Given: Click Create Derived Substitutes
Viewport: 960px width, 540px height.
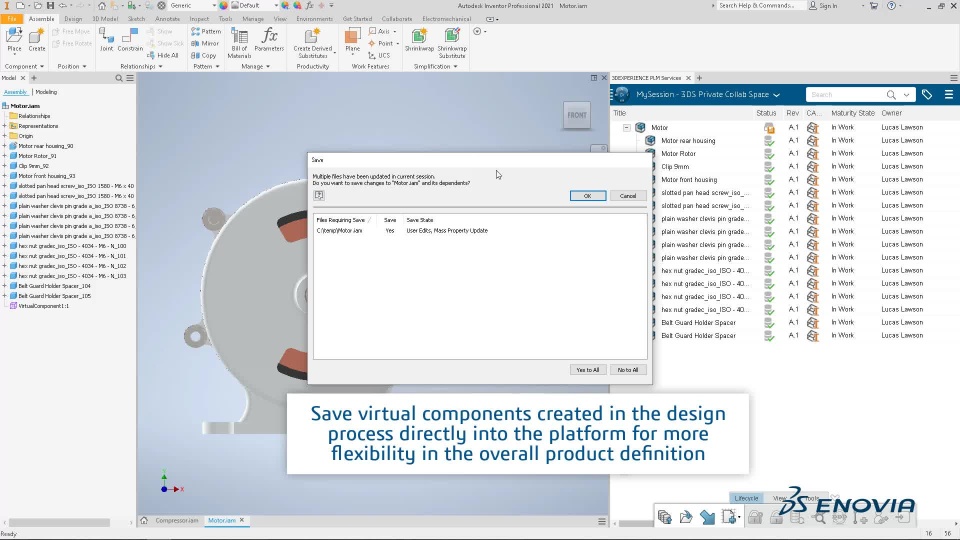Looking at the screenshot, I should pos(313,43).
